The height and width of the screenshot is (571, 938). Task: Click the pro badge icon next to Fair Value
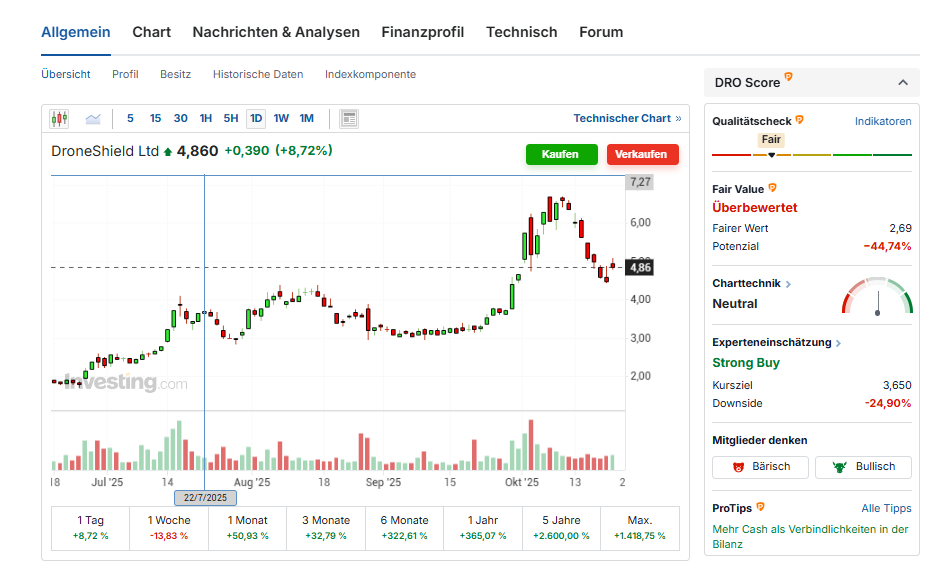(x=772, y=188)
